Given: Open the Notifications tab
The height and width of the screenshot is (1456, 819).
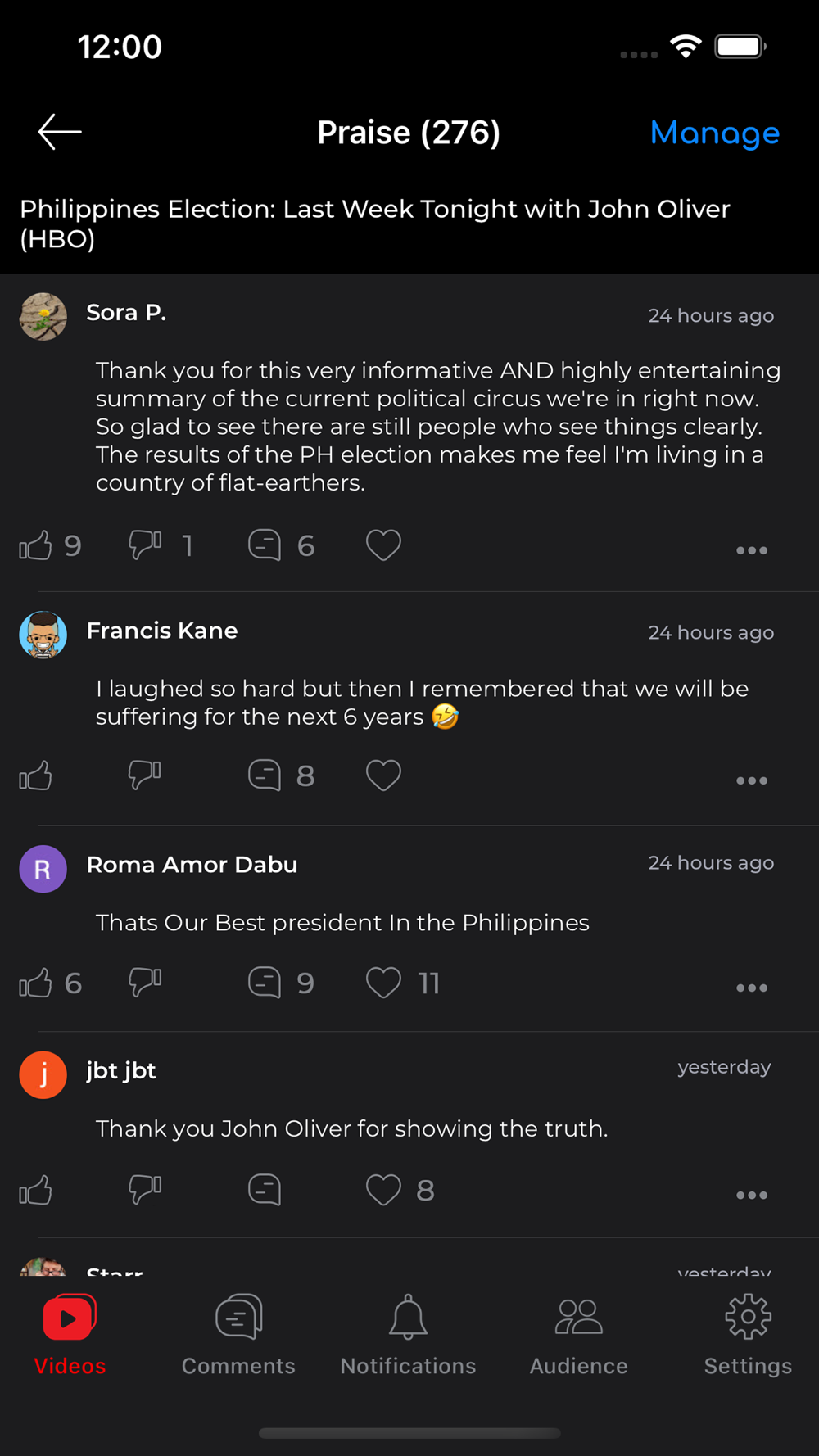Looking at the screenshot, I should (x=408, y=1334).
